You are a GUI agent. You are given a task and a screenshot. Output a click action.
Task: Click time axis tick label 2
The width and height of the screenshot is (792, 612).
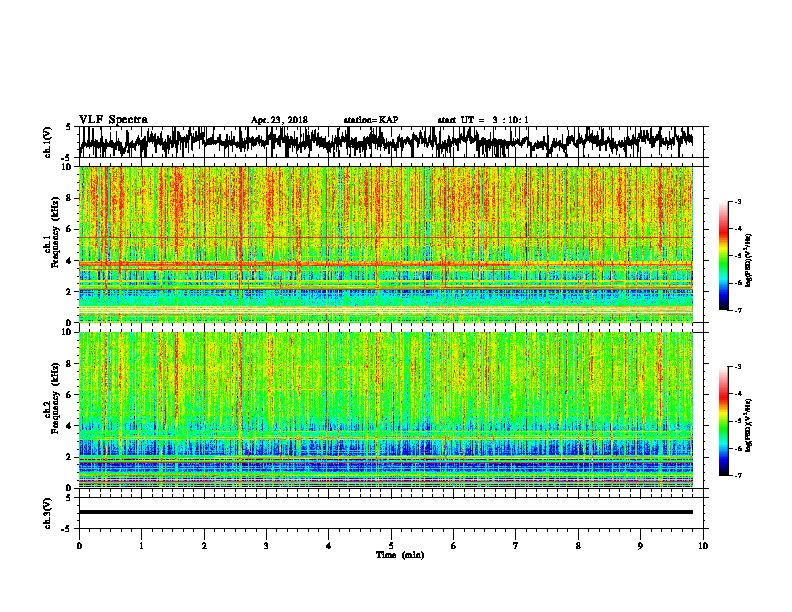click(x=204, y=546)
